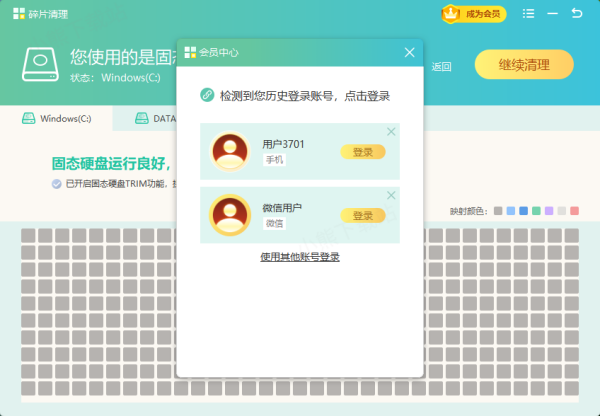Image resolution: width=600 pixels, height=416 pixels.
Task: Click the blue checkmark icon beside 已开启固态硬盘TRIM功能
Action: pyautogui.click(x=57, y=184)
